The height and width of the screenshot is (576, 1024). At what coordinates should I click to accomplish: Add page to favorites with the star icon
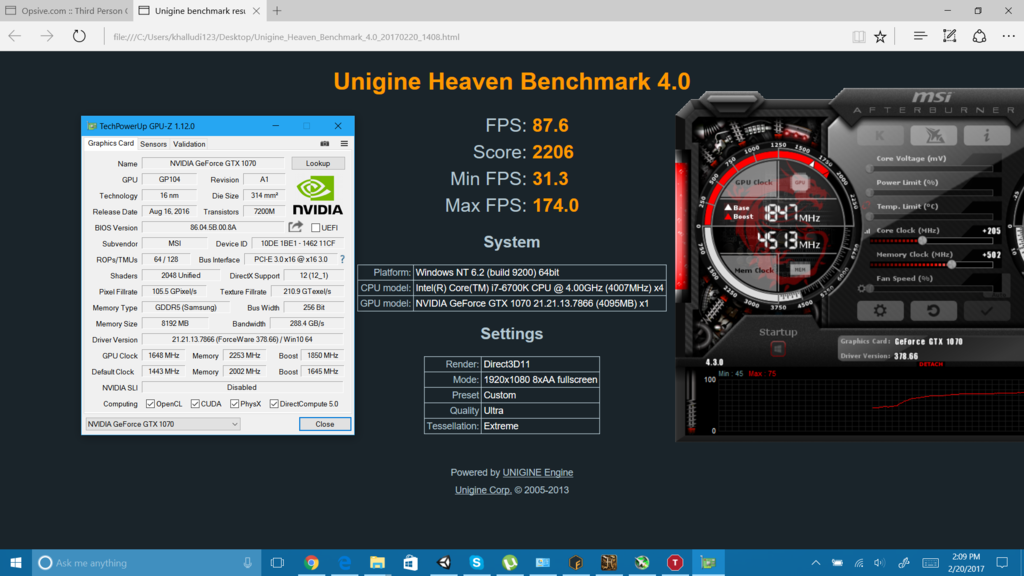point(880,37)
